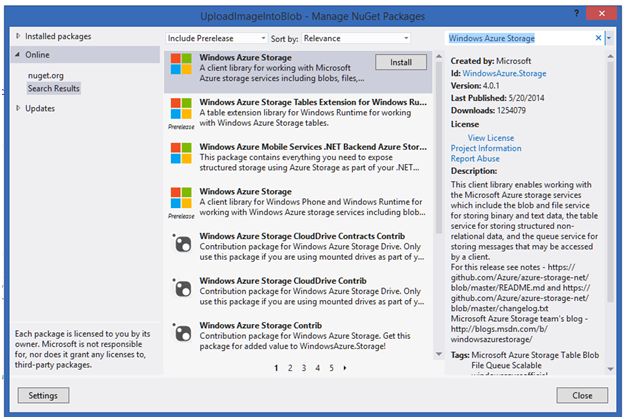Viewport: 628px width, 419px height.
Task: Close the Manage NuGet Packages dialog
Action: click(582, 395)
